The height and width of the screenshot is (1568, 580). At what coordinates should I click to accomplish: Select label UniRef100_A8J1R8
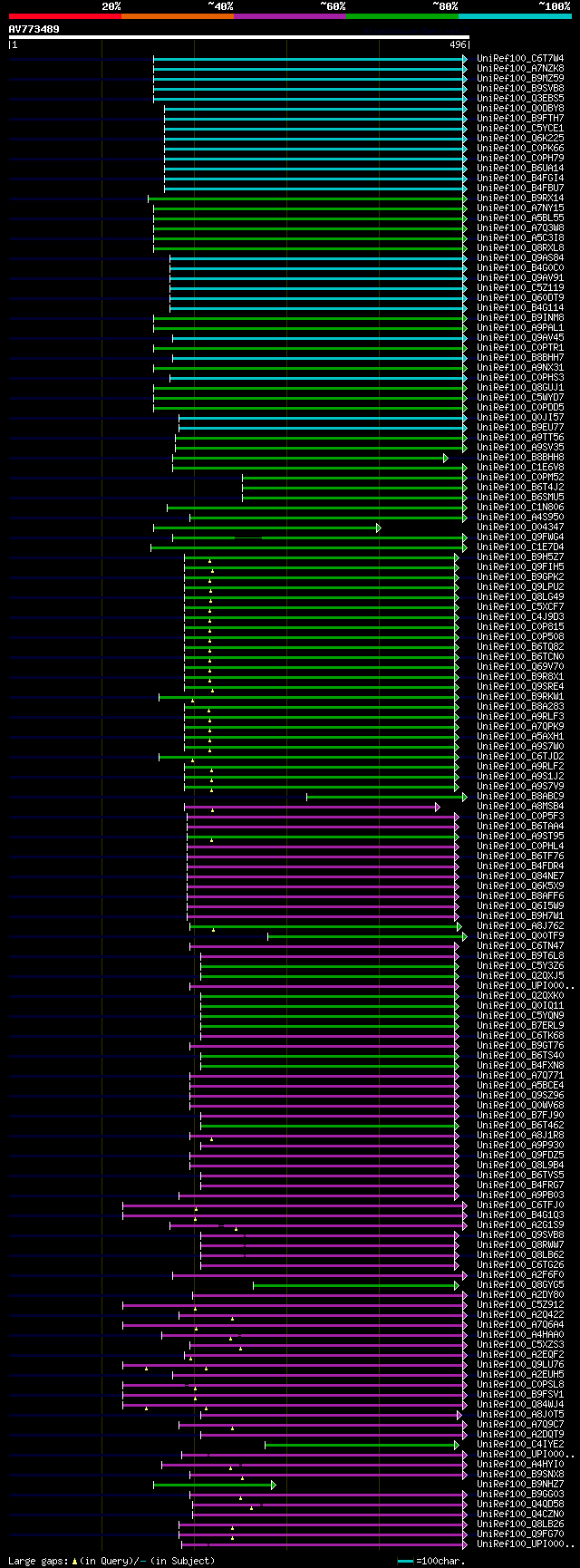[x=520, y=1136]
